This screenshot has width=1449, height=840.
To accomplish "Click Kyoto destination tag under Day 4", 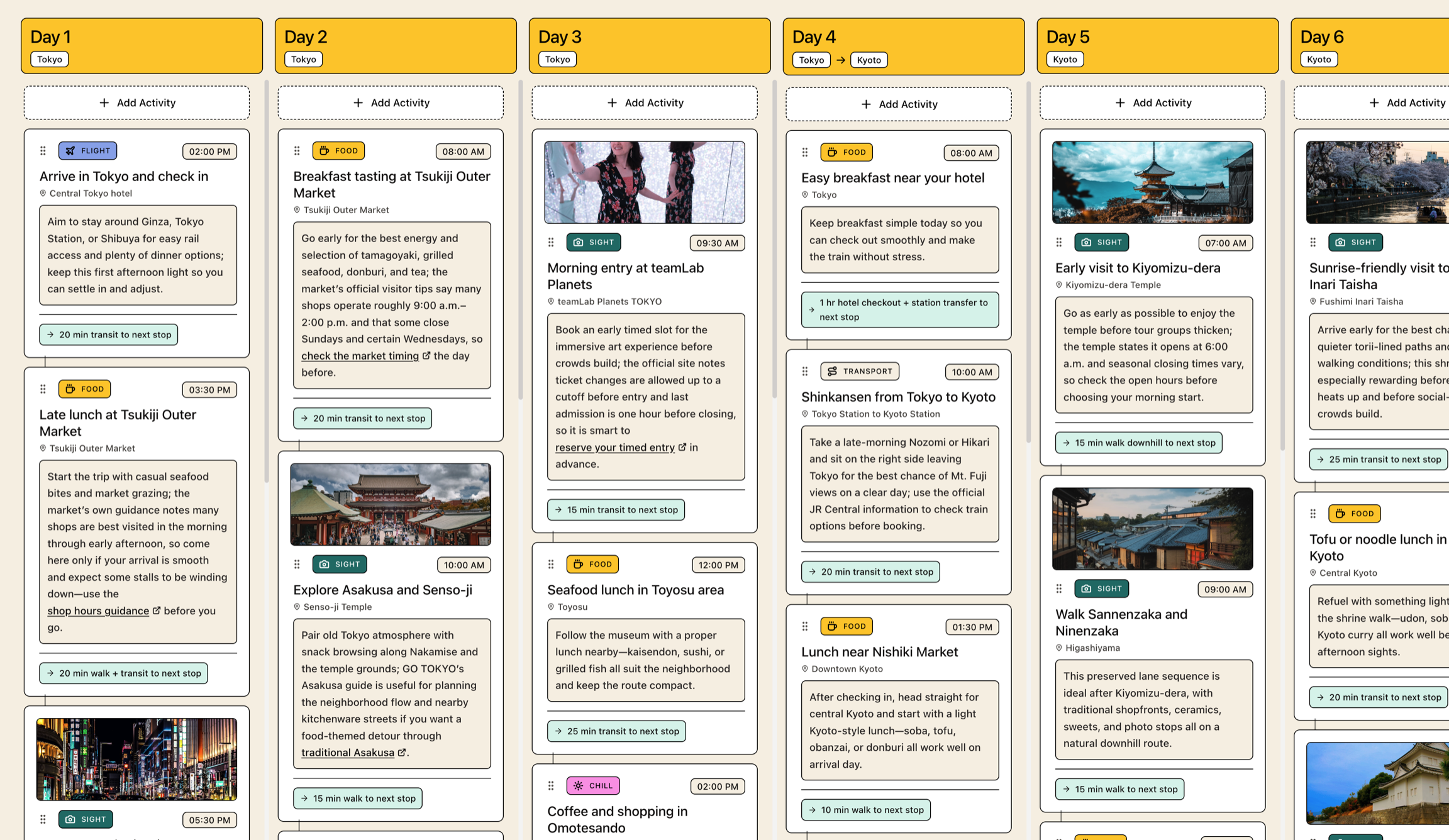I will [869, 60].
